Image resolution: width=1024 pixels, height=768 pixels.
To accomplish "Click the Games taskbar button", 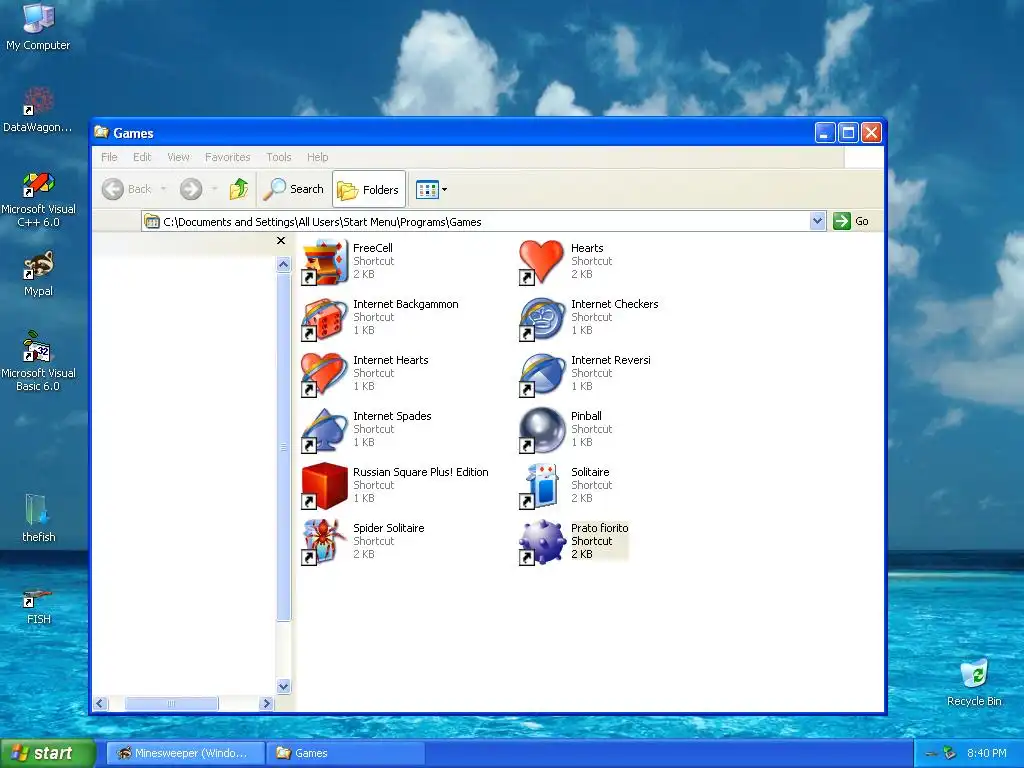I will coord(345,754).
